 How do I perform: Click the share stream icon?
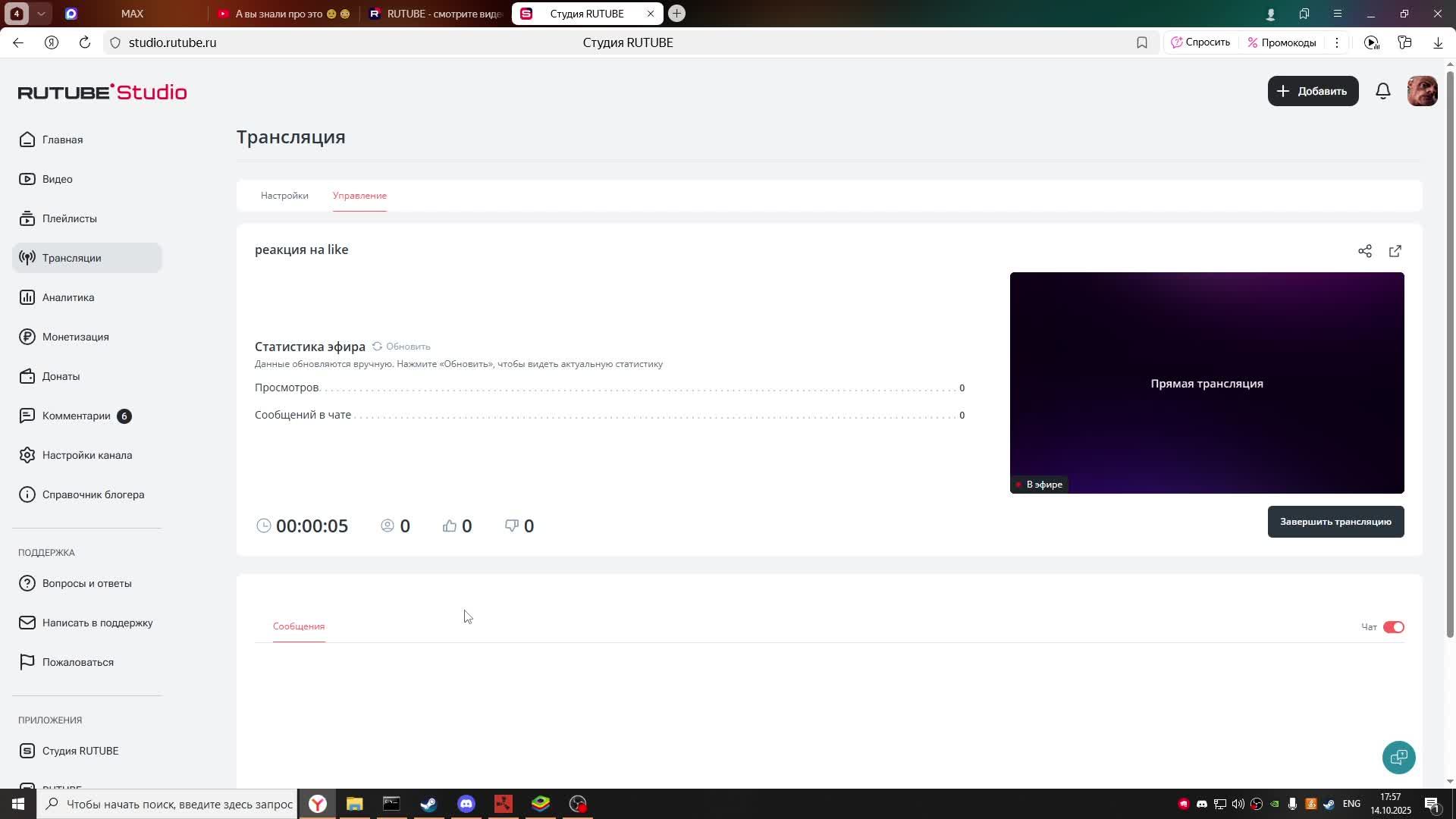pyautogui.click(x=1365, y=251)
